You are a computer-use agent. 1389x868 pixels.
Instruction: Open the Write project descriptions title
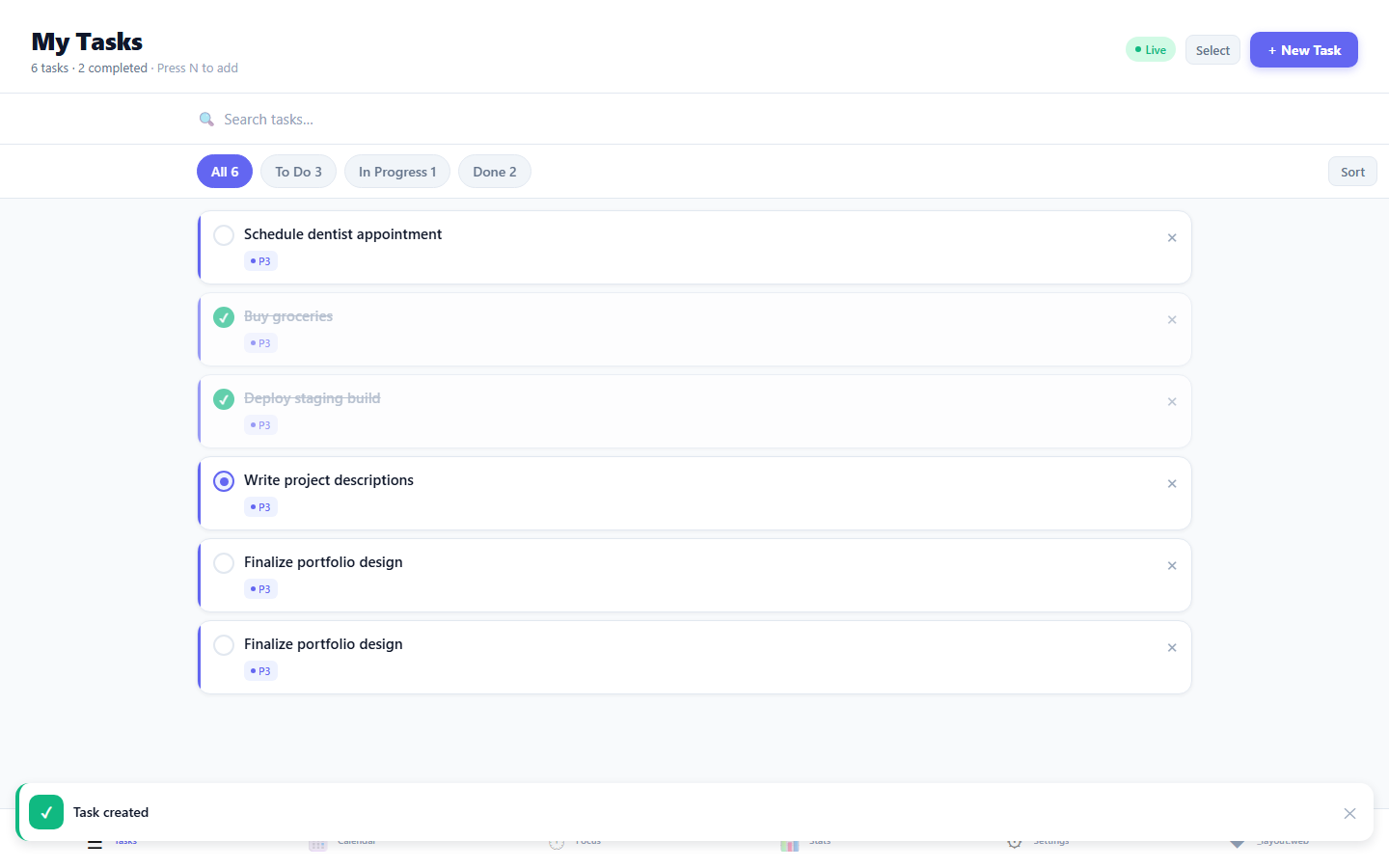[x=329, y=480]
